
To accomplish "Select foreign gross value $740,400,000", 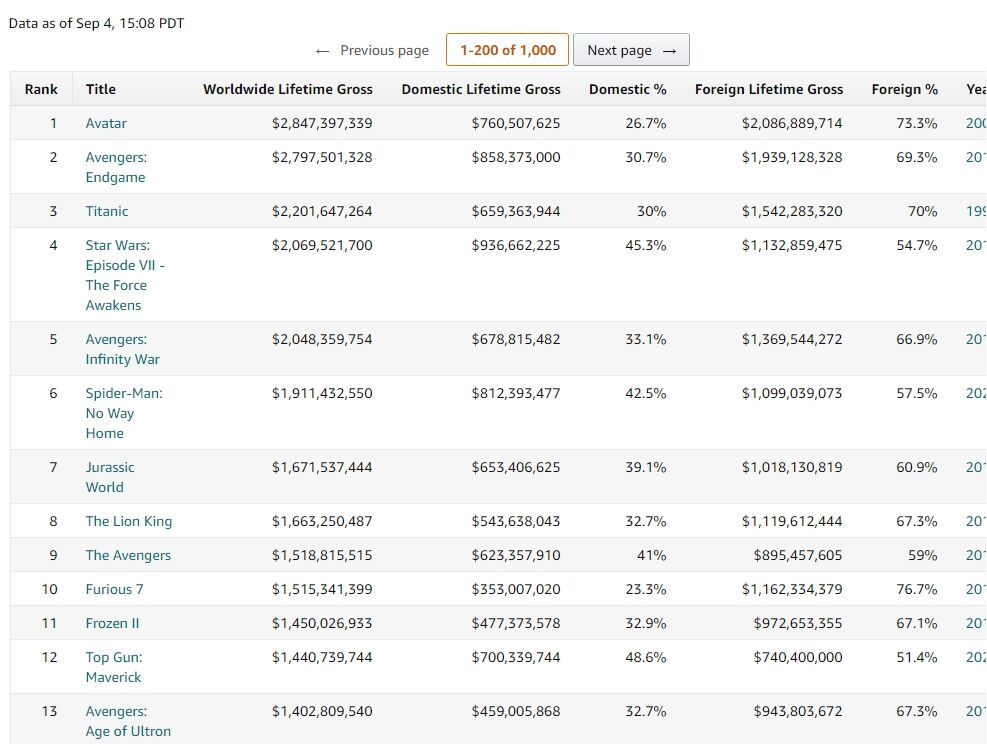I will click(x=798, y=657).
